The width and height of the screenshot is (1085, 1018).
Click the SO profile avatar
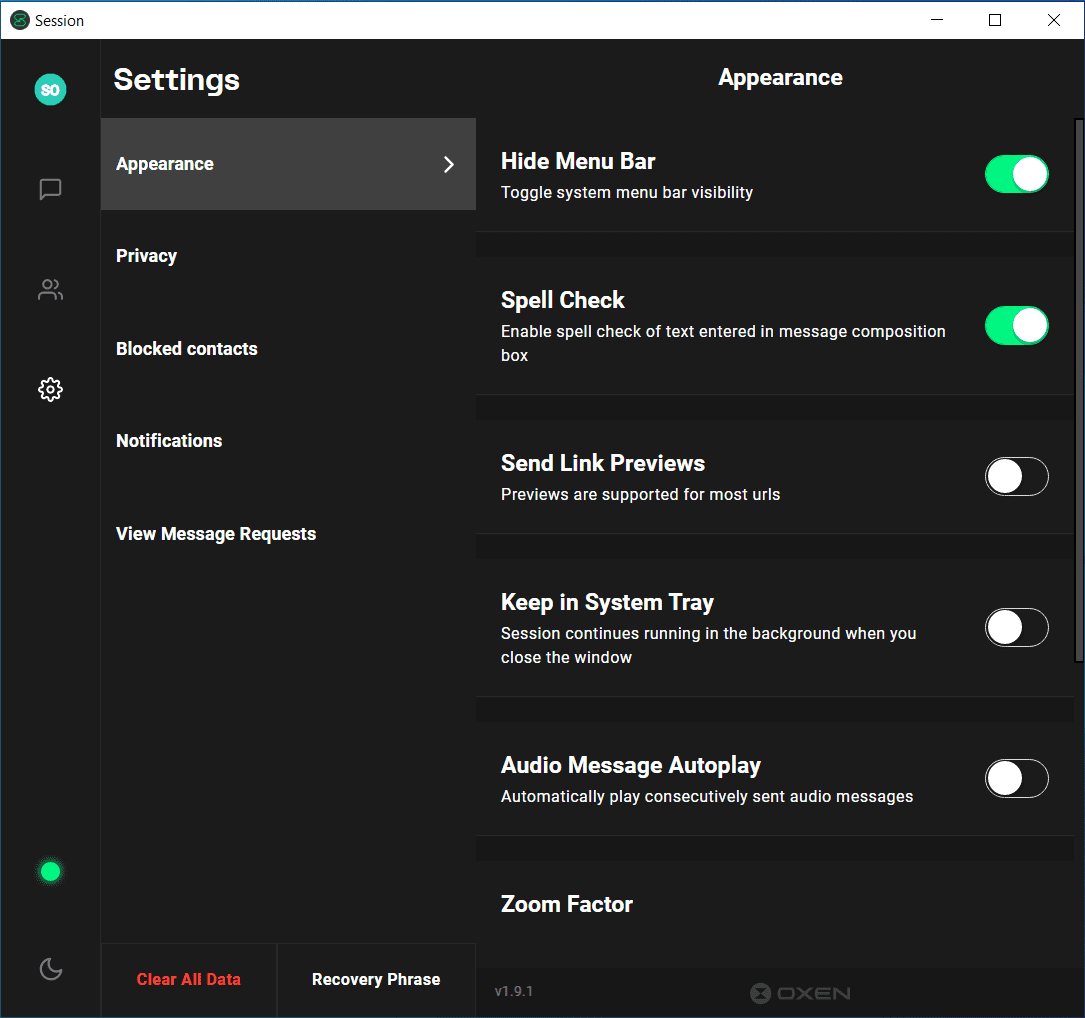coord(50,90)
